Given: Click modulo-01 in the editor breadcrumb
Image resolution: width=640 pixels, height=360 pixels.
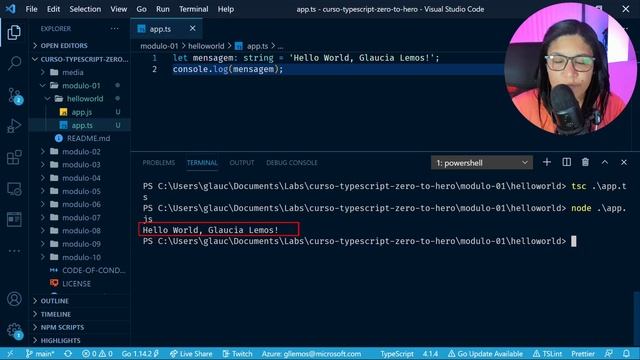Looking at the screenshot, I should pos(159,46).
